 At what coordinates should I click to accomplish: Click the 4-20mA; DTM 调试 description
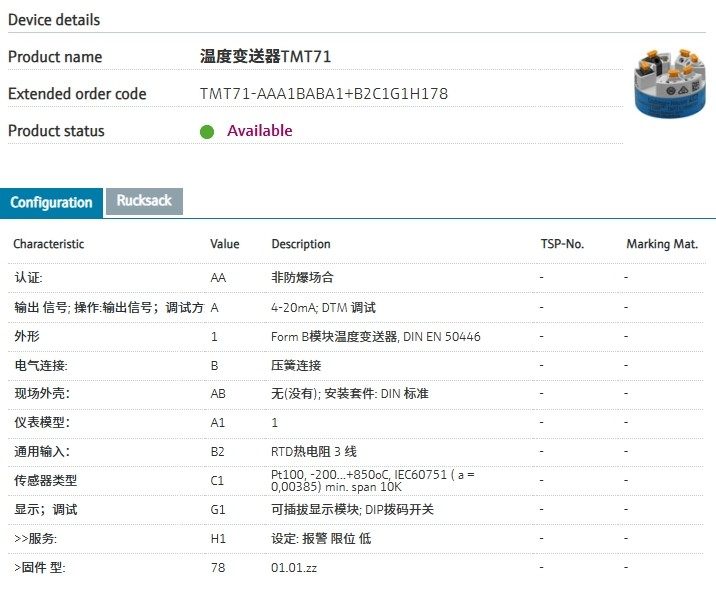click(323, 307)
